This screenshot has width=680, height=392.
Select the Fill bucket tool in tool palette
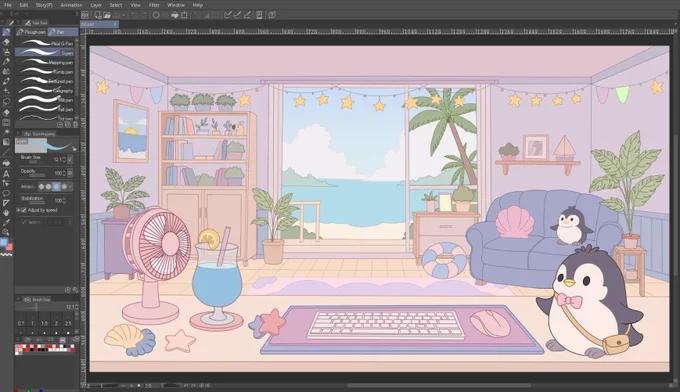click(6, 163)
